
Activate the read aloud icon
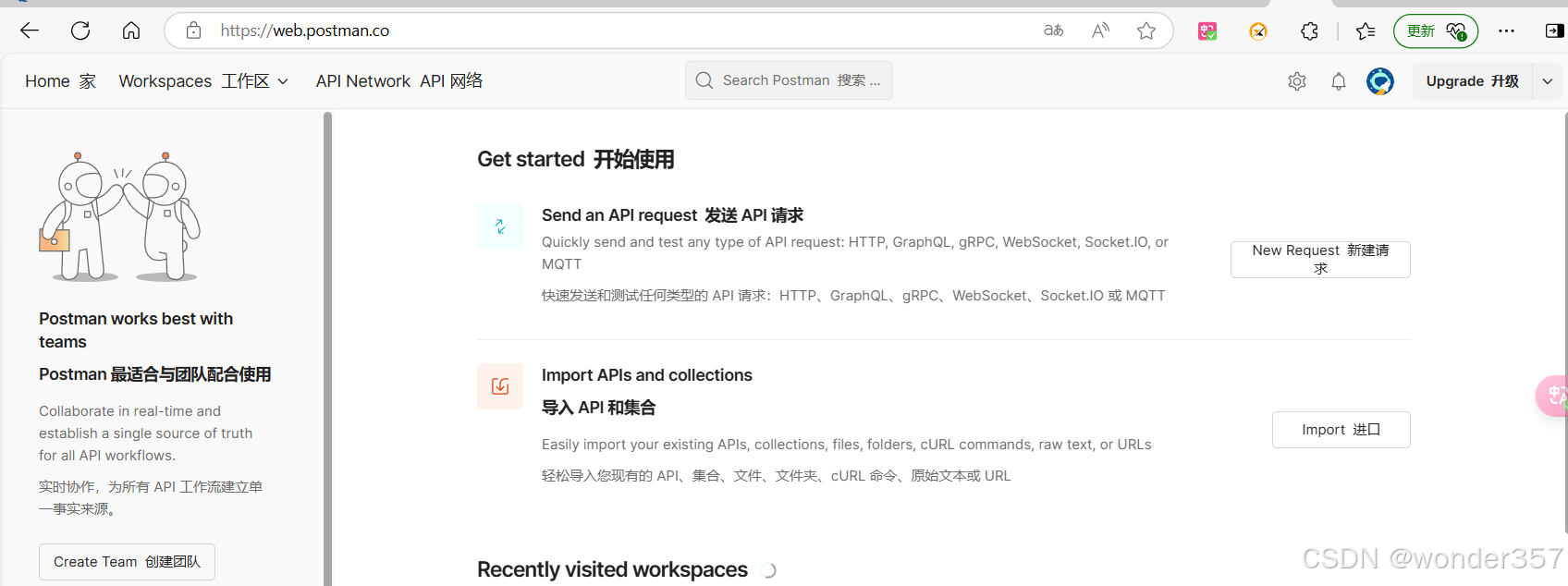1100,31
